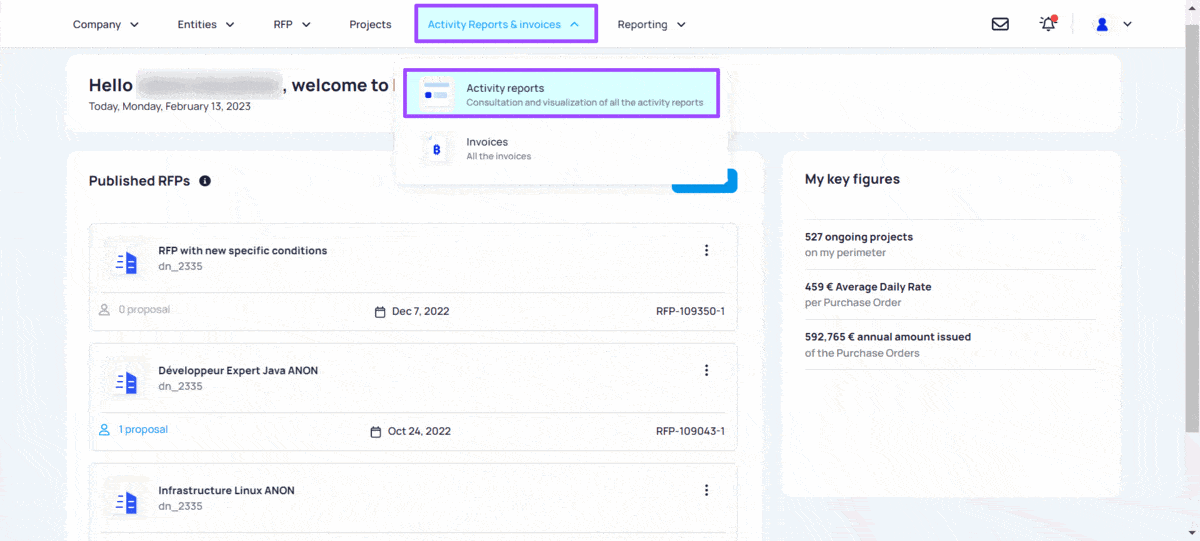Open options menu for RFP with new specific conditions

coord(706,250)
